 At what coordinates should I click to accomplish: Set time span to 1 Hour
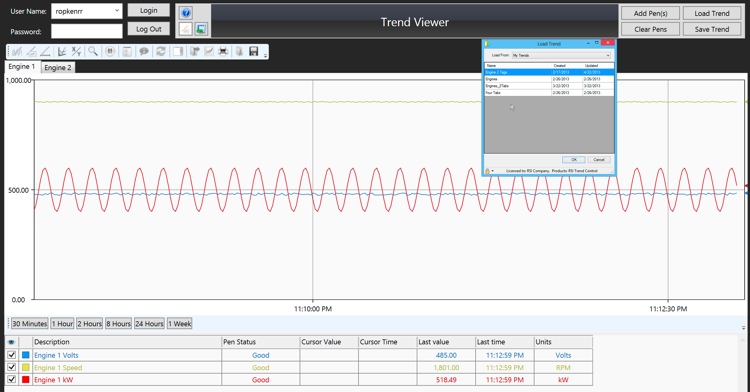click(x=62, y=324)
